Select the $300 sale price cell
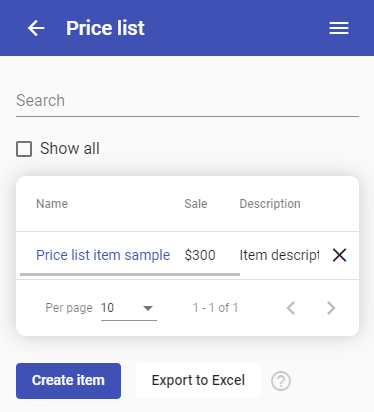This screenshot has height=412, width=374. [x=200, y=255]
